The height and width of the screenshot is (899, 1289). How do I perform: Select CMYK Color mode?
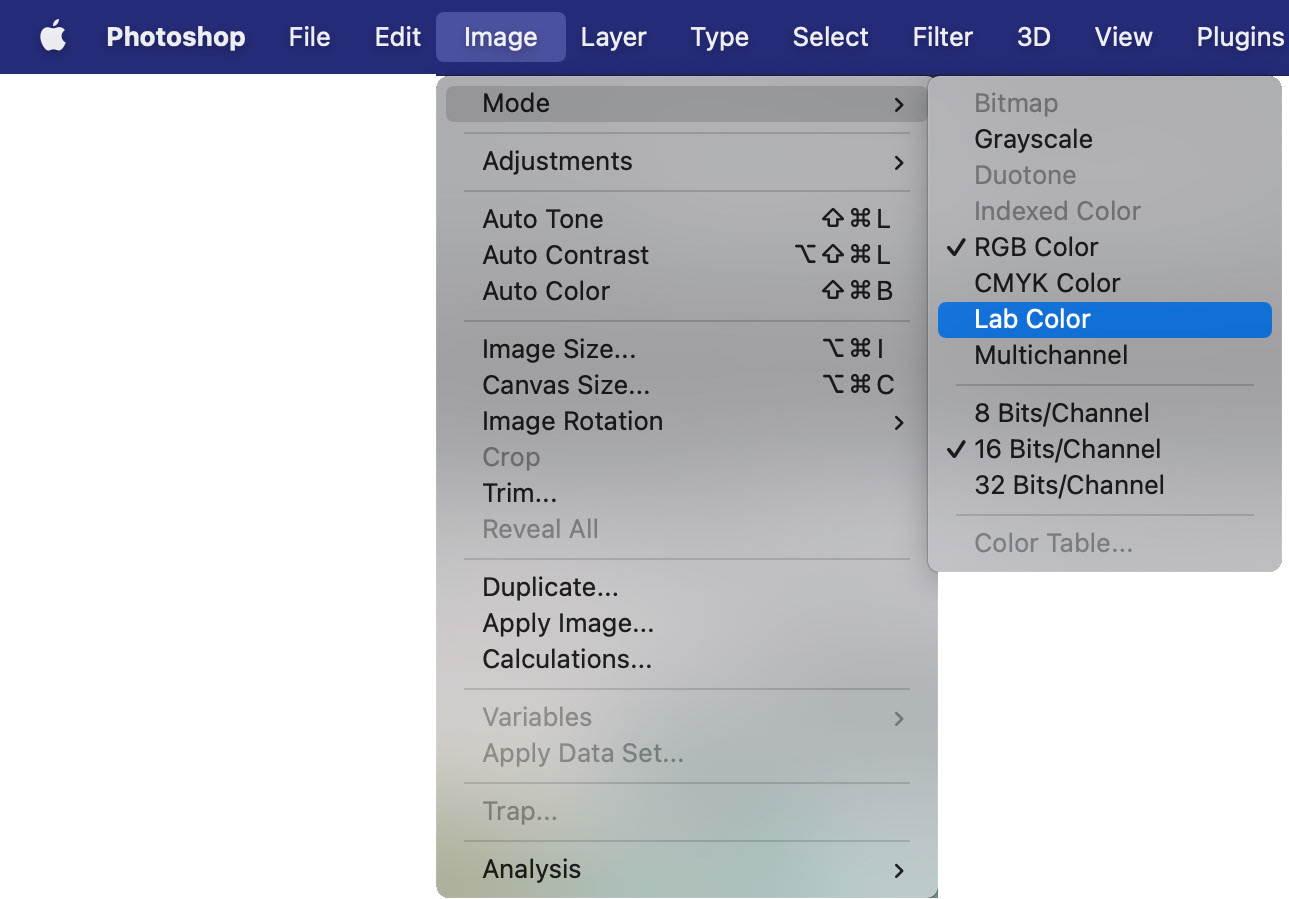[x=1047, y=283]
